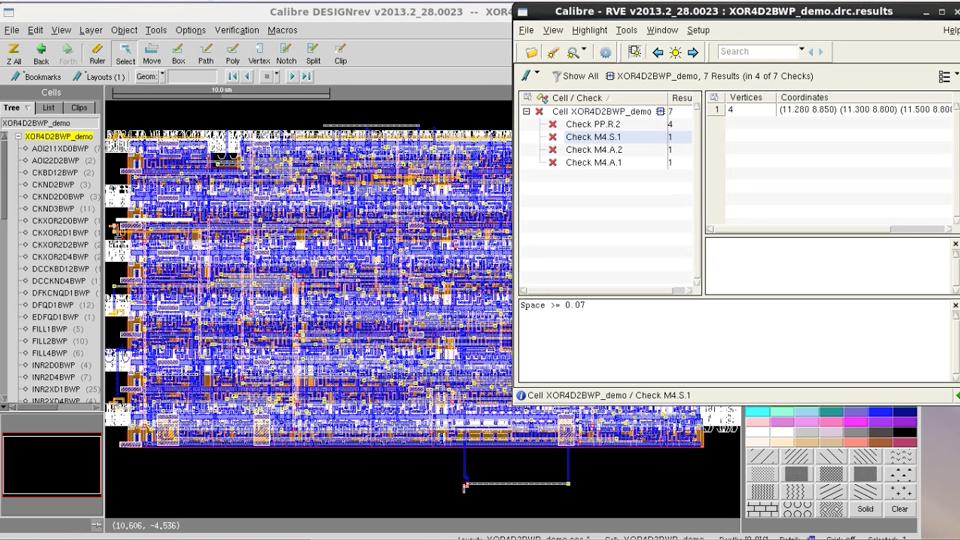Switch to the Clips tab in Cells
The height and width of the screenshot is (540, 960).
79,108
